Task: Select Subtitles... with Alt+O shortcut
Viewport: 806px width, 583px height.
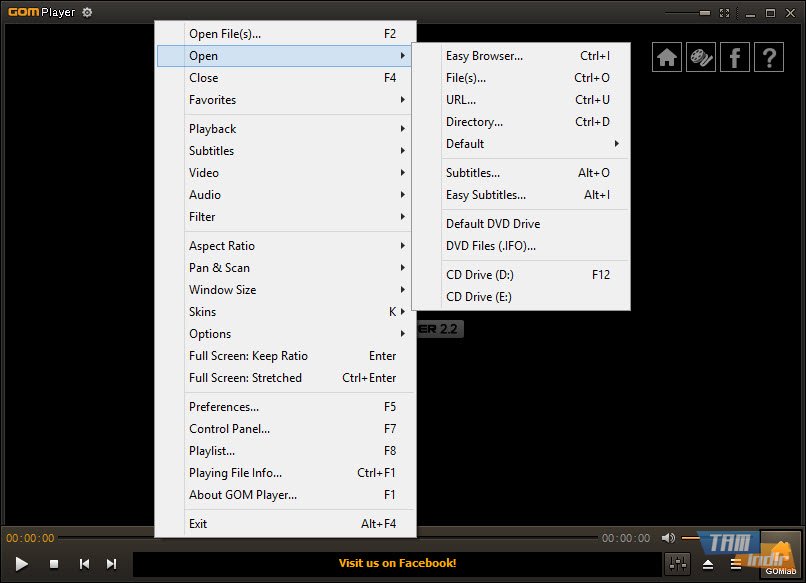Action: click(521, 173)
